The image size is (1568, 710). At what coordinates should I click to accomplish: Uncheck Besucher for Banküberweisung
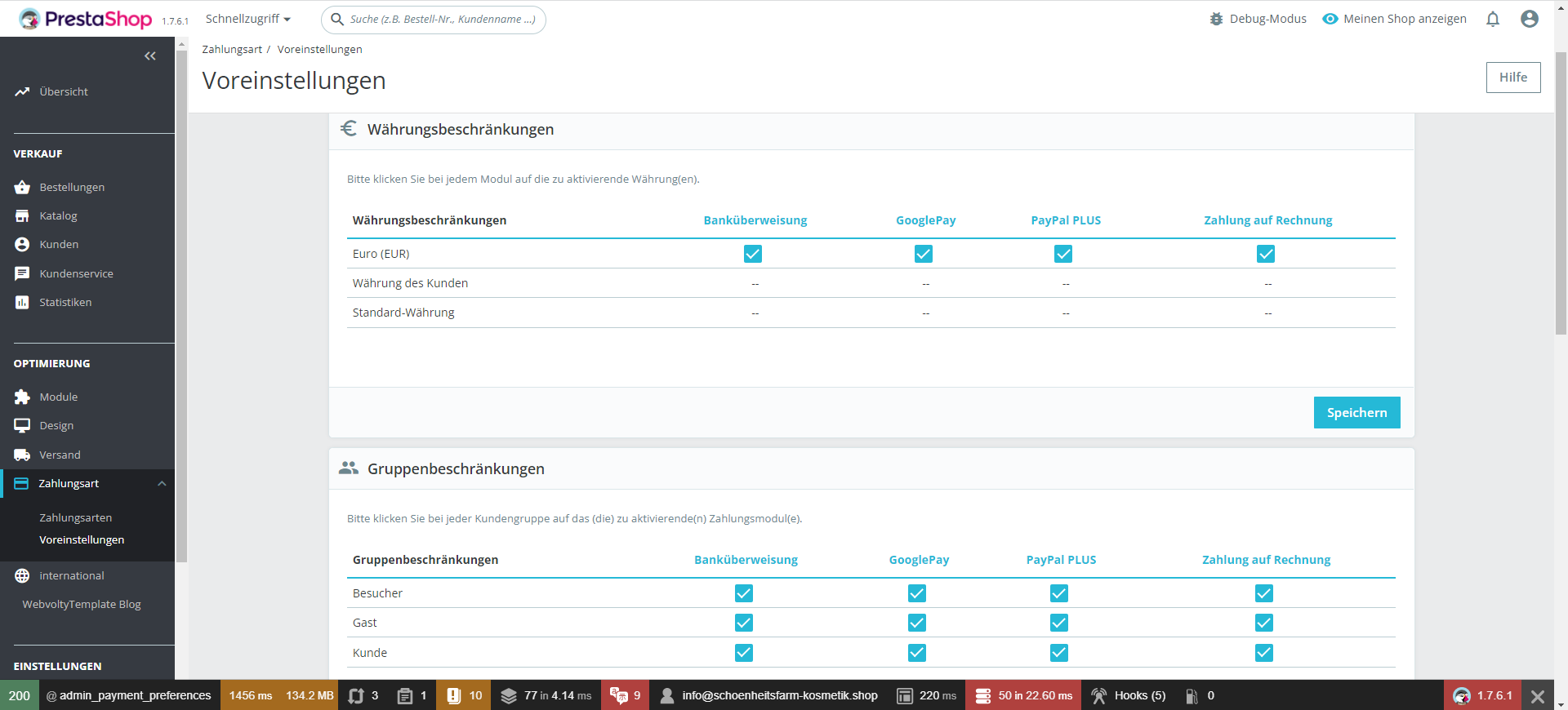[744, 593]
